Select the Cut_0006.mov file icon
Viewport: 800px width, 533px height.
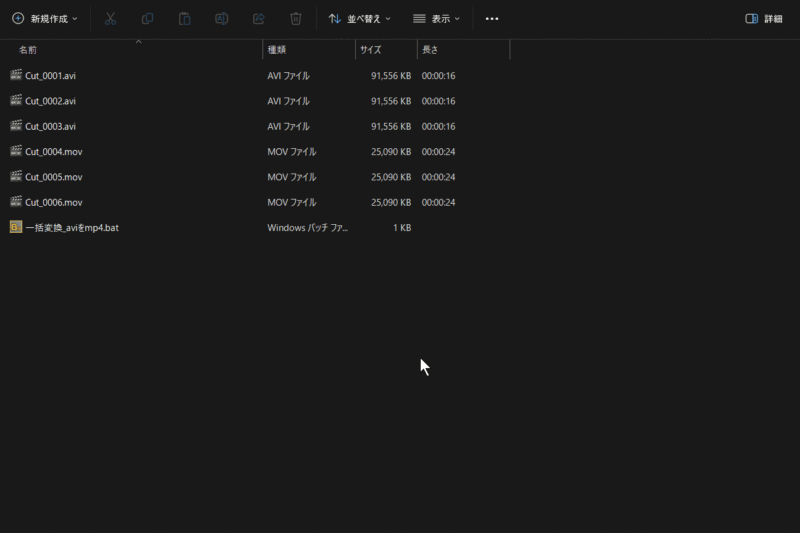pos(16,202)
